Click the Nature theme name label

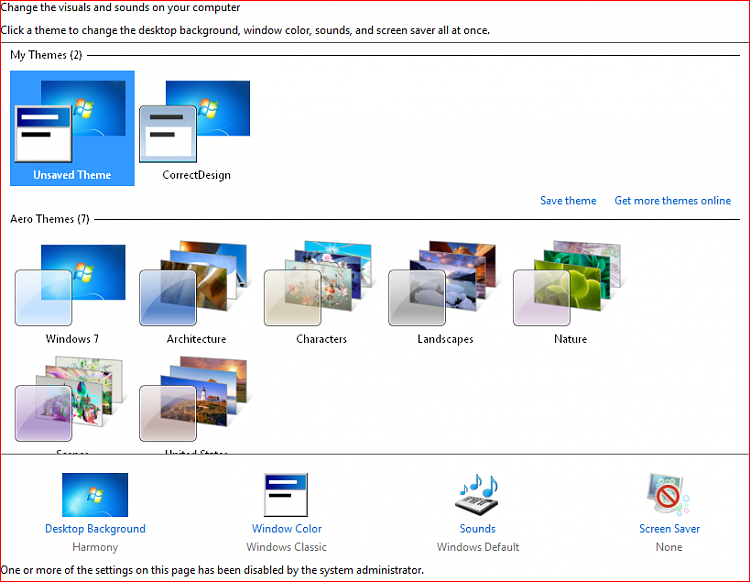(x=570, y=339)
